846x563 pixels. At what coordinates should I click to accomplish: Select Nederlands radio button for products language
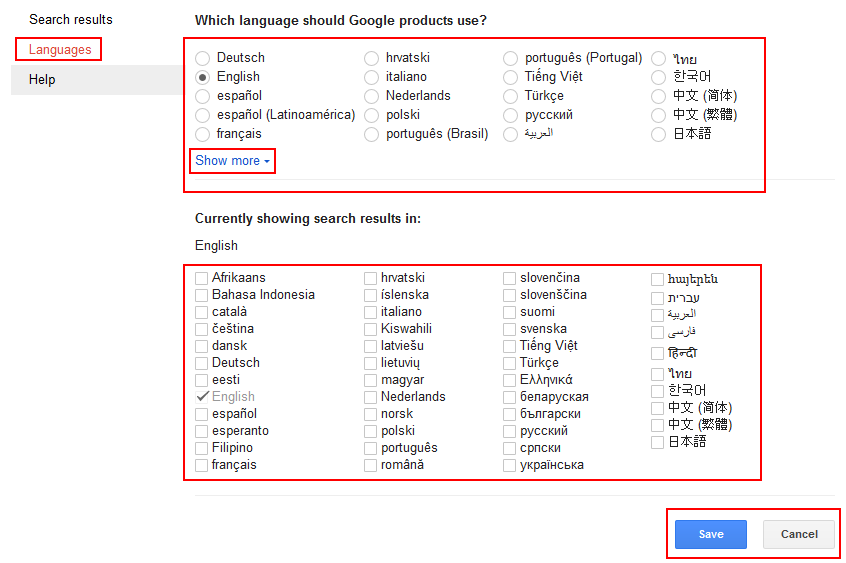point(371,97)
